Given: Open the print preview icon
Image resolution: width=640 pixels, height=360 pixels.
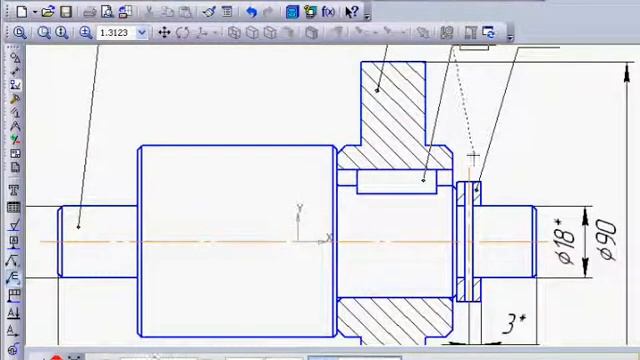Looking at the screenshot, I should (107, 12).
